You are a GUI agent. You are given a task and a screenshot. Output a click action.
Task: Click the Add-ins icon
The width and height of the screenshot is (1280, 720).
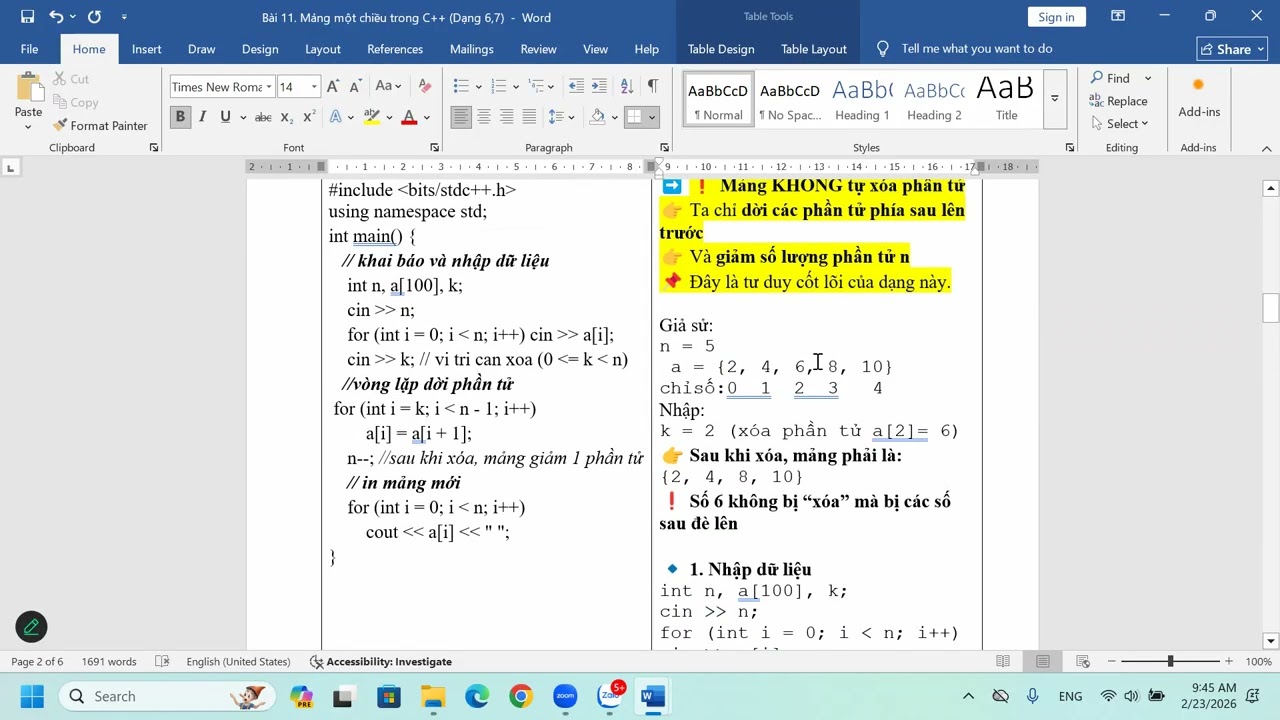click(1198, 86)
